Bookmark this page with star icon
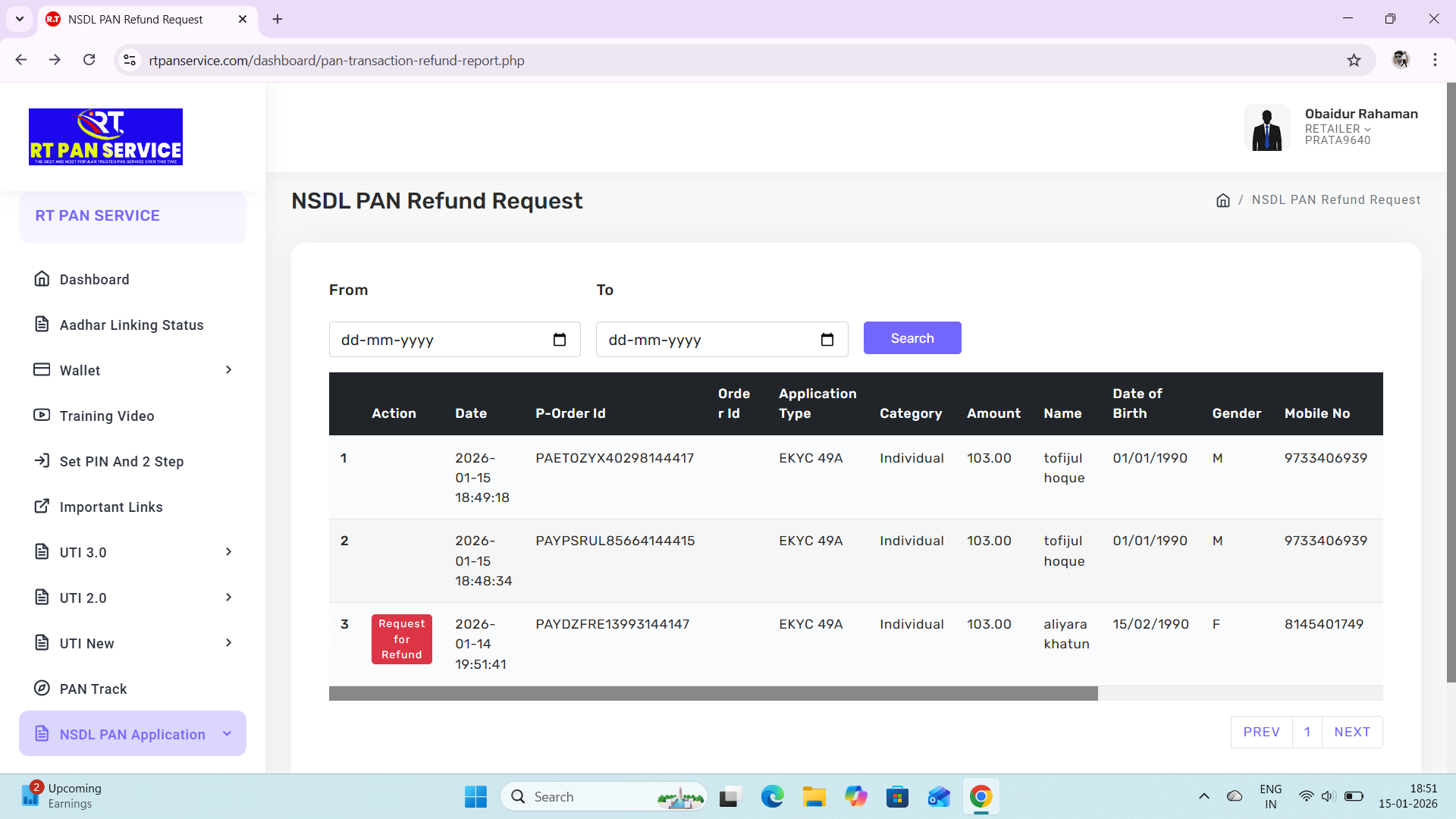The height and width of the screenshot is (819, 1456). (x=1354, y=60)
